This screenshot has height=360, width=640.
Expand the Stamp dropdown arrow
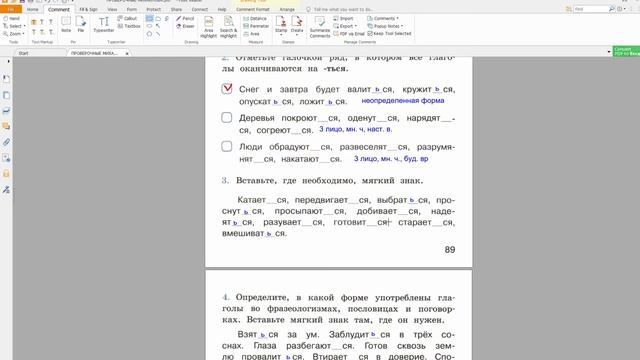tap(281, 35)
